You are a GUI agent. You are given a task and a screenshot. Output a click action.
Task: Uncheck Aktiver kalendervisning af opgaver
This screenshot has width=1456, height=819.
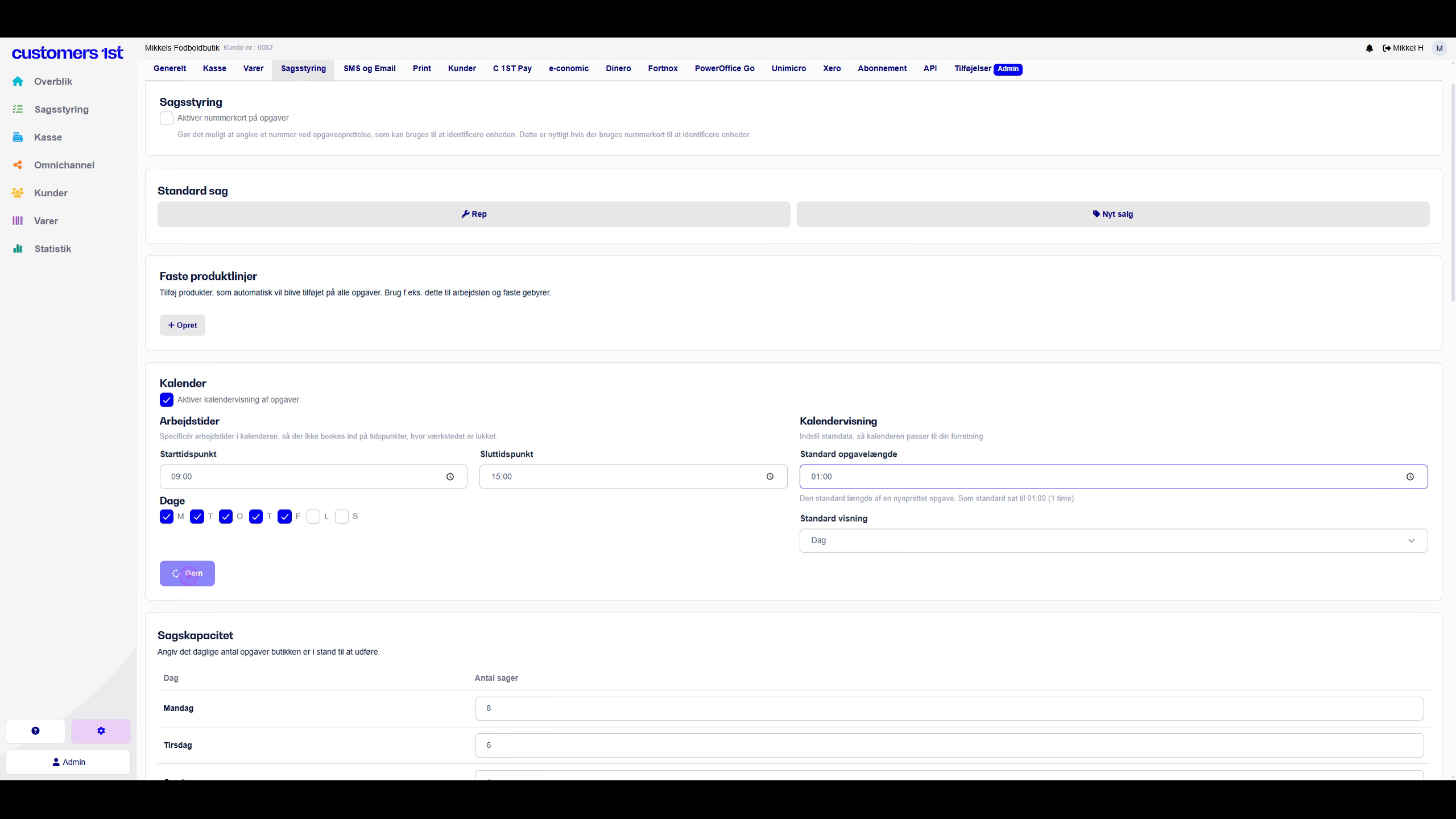tap(167, 400)
